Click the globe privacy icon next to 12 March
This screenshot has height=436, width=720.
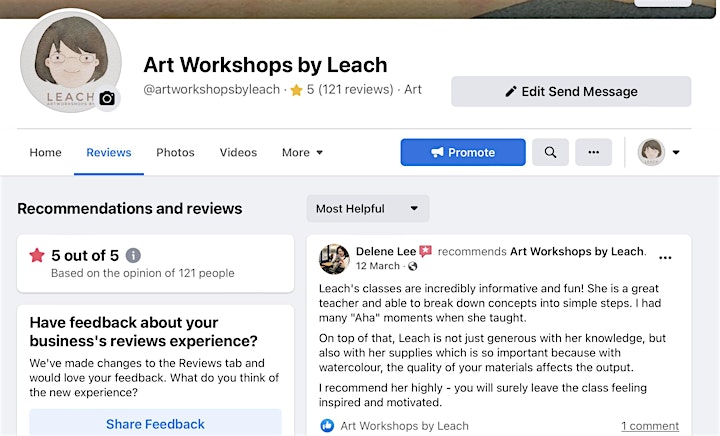pyautogui.click(x=412, y=266)
